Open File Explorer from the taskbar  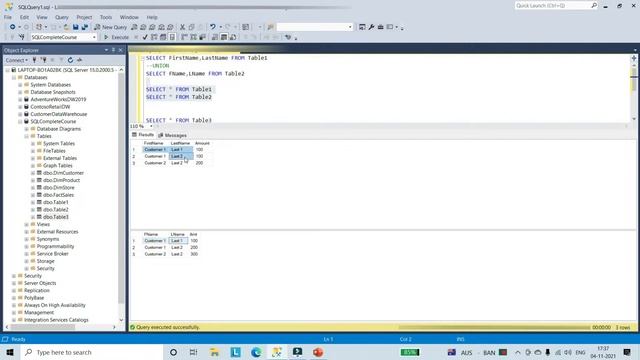coord(214,352)
